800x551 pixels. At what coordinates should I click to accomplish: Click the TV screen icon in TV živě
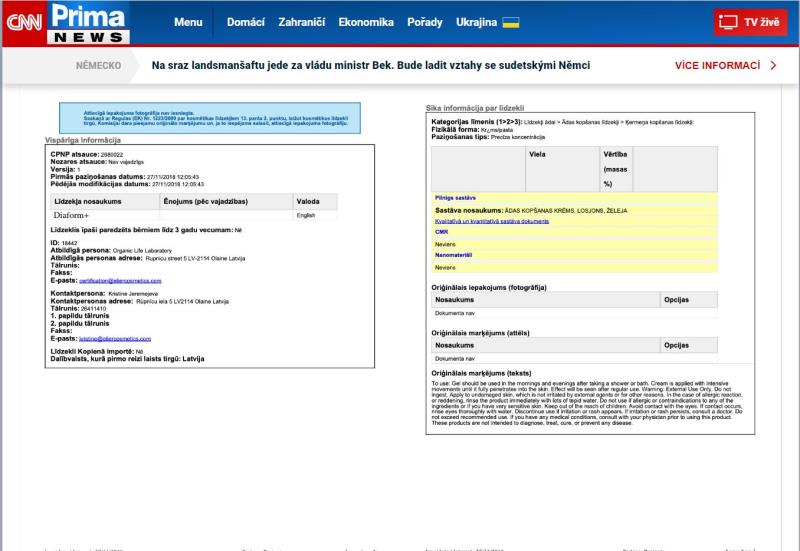coord(728,22)
